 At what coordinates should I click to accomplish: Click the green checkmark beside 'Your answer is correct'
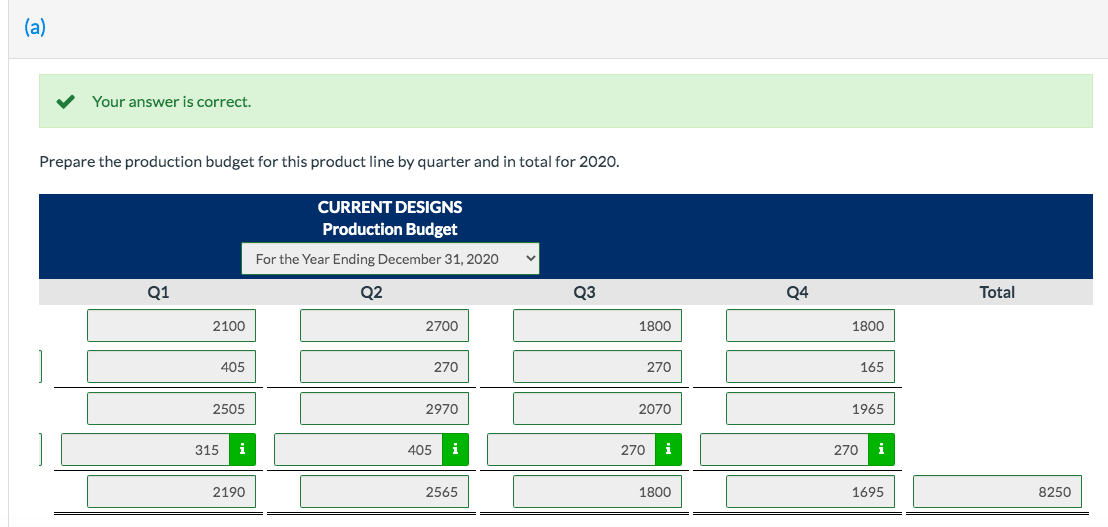(x=66, y=102)
